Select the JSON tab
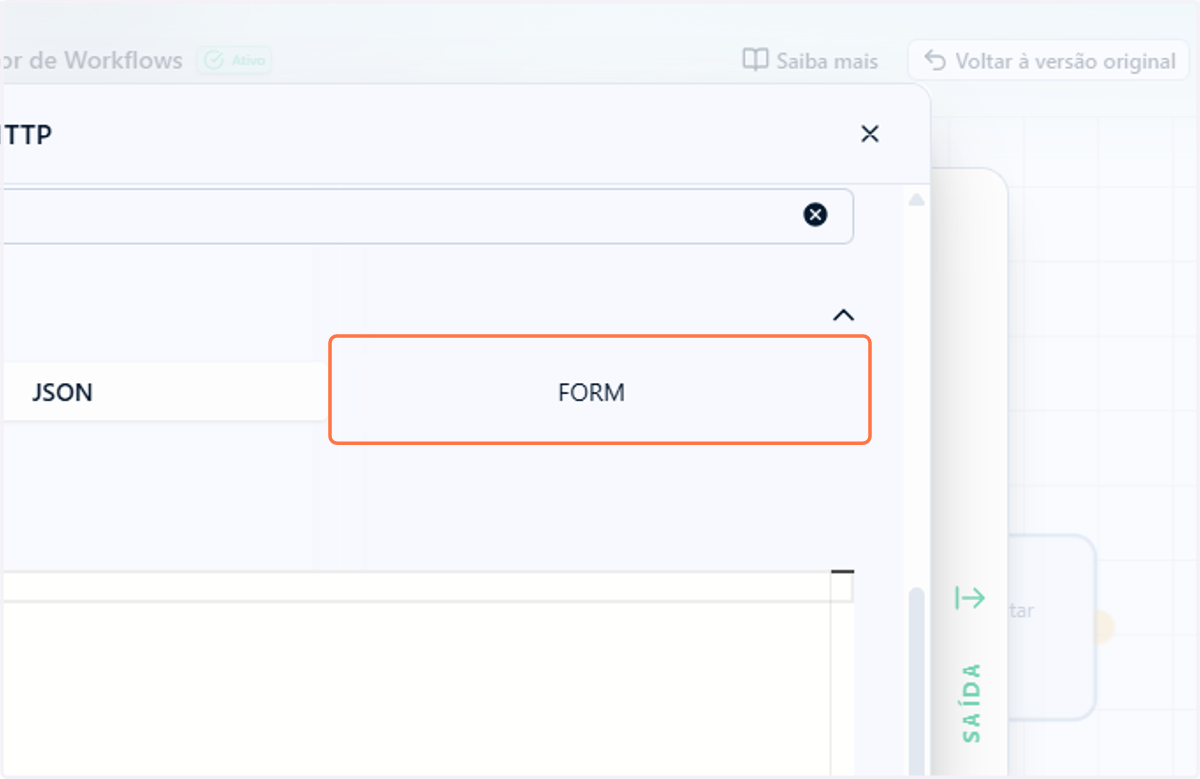The image size is (1200, 779). point(165,392)
